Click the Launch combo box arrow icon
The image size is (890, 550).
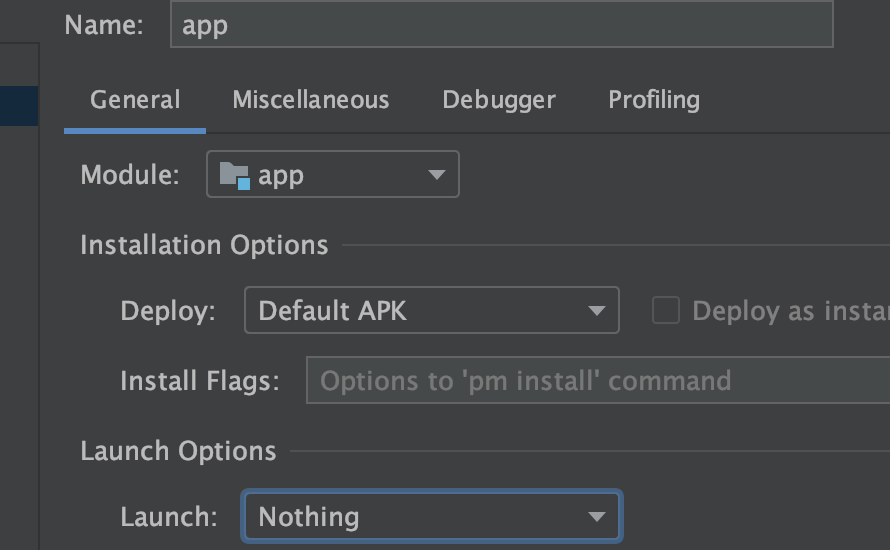pyautogui.click(x=597, y=517)
